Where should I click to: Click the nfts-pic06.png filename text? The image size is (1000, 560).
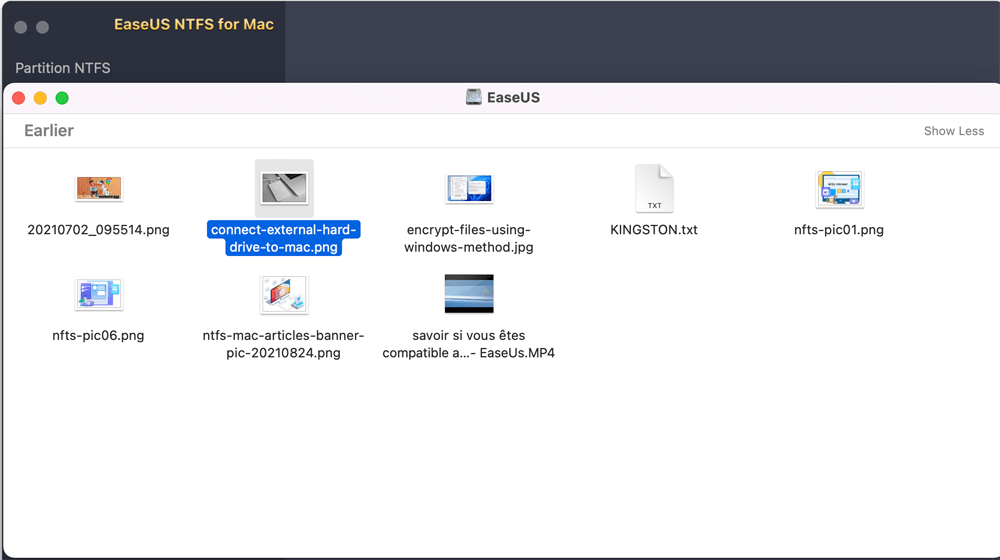[98, 336]
